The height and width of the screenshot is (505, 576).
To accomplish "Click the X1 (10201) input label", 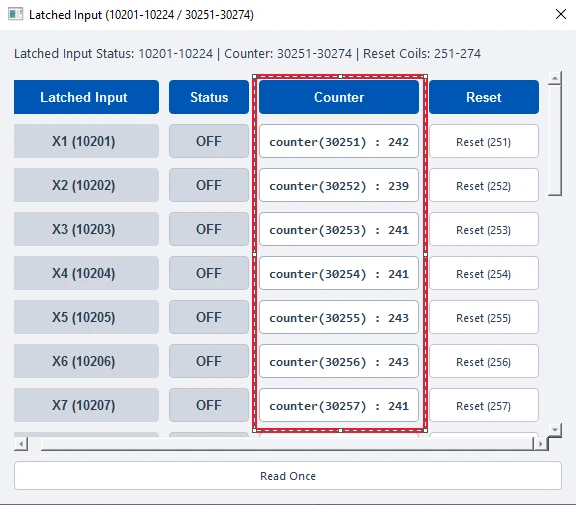I will [x=86, y=141].
